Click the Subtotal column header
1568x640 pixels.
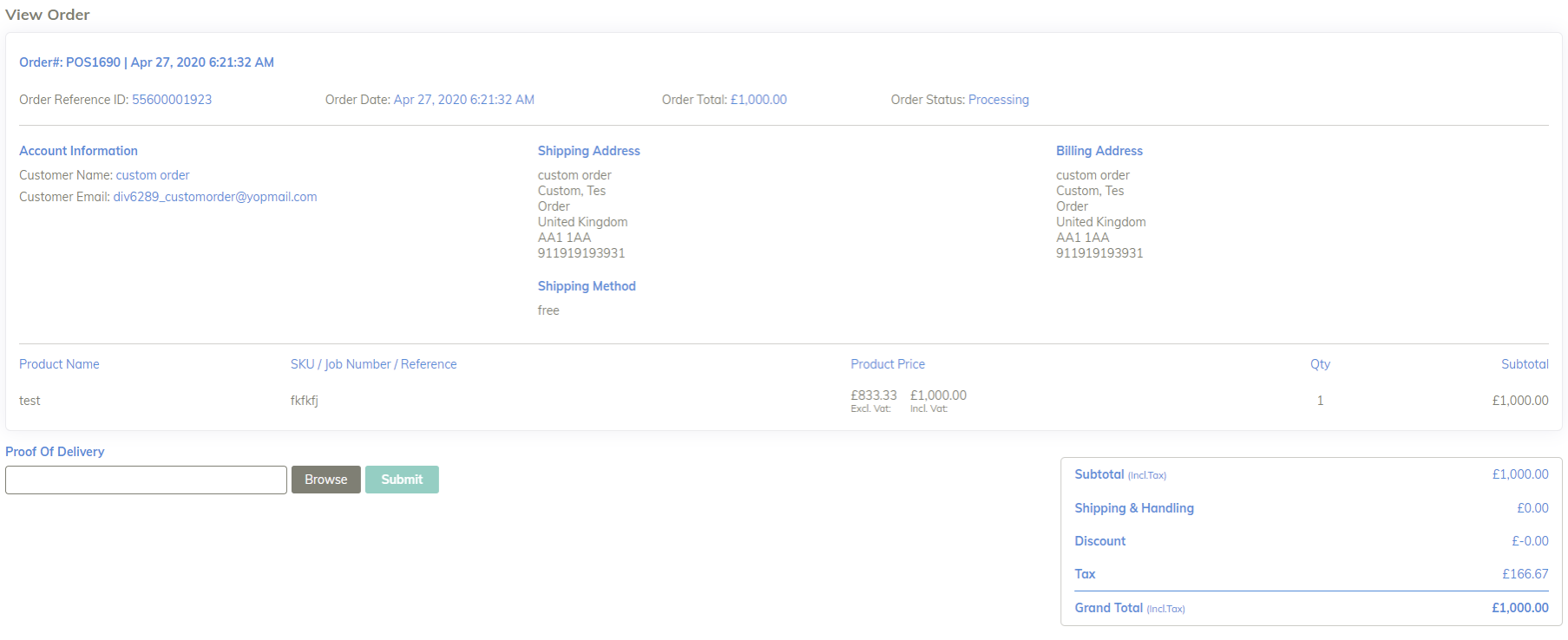click(x=1524, y=364)
